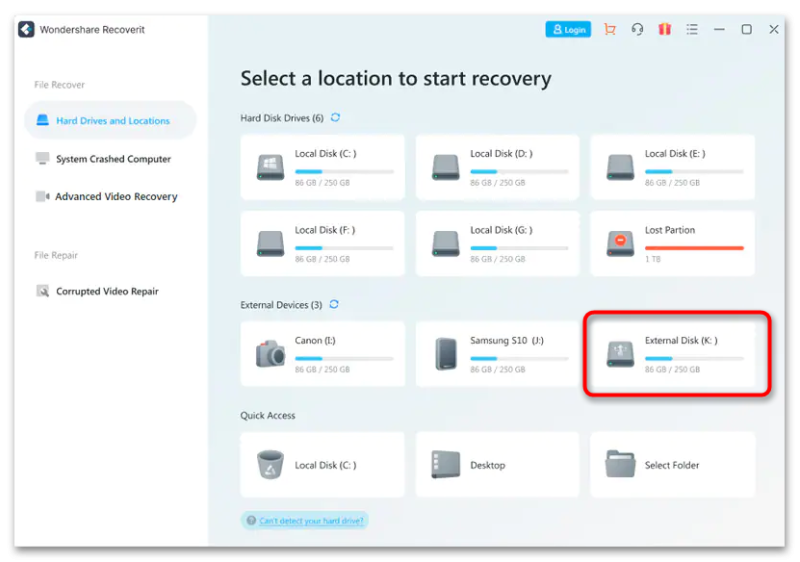The image size is (800, 562).
Task: Click the 1 TB size text
Action: [x=653, y=259]
